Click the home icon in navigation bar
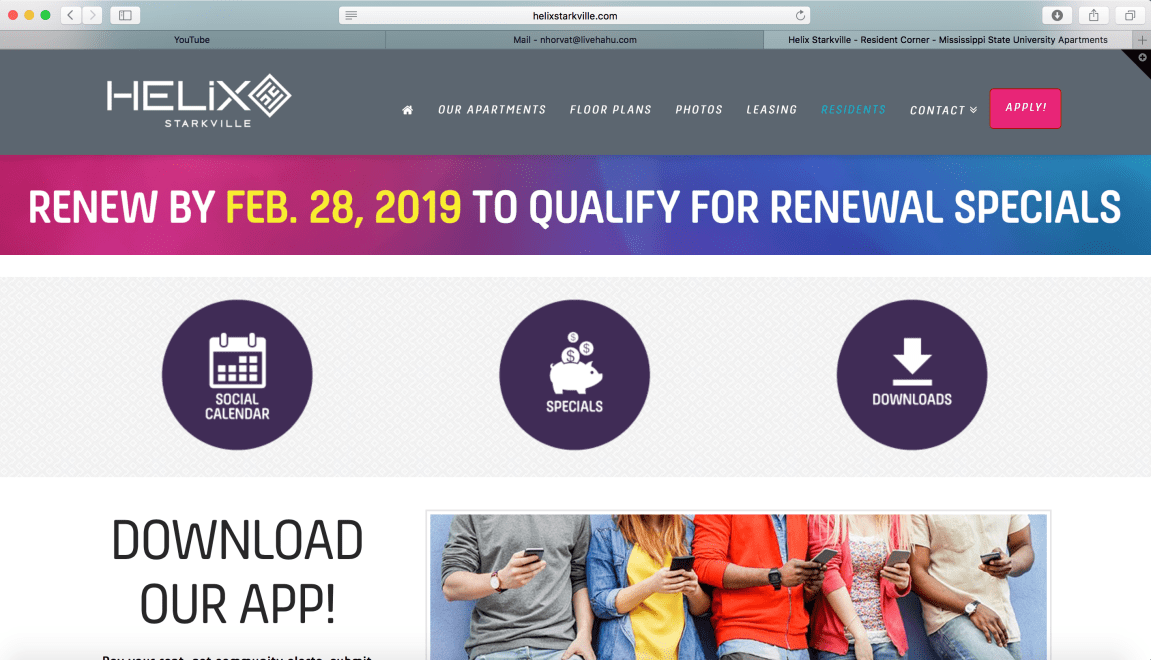Screen dimensions: 1151x660 [407, 110]
